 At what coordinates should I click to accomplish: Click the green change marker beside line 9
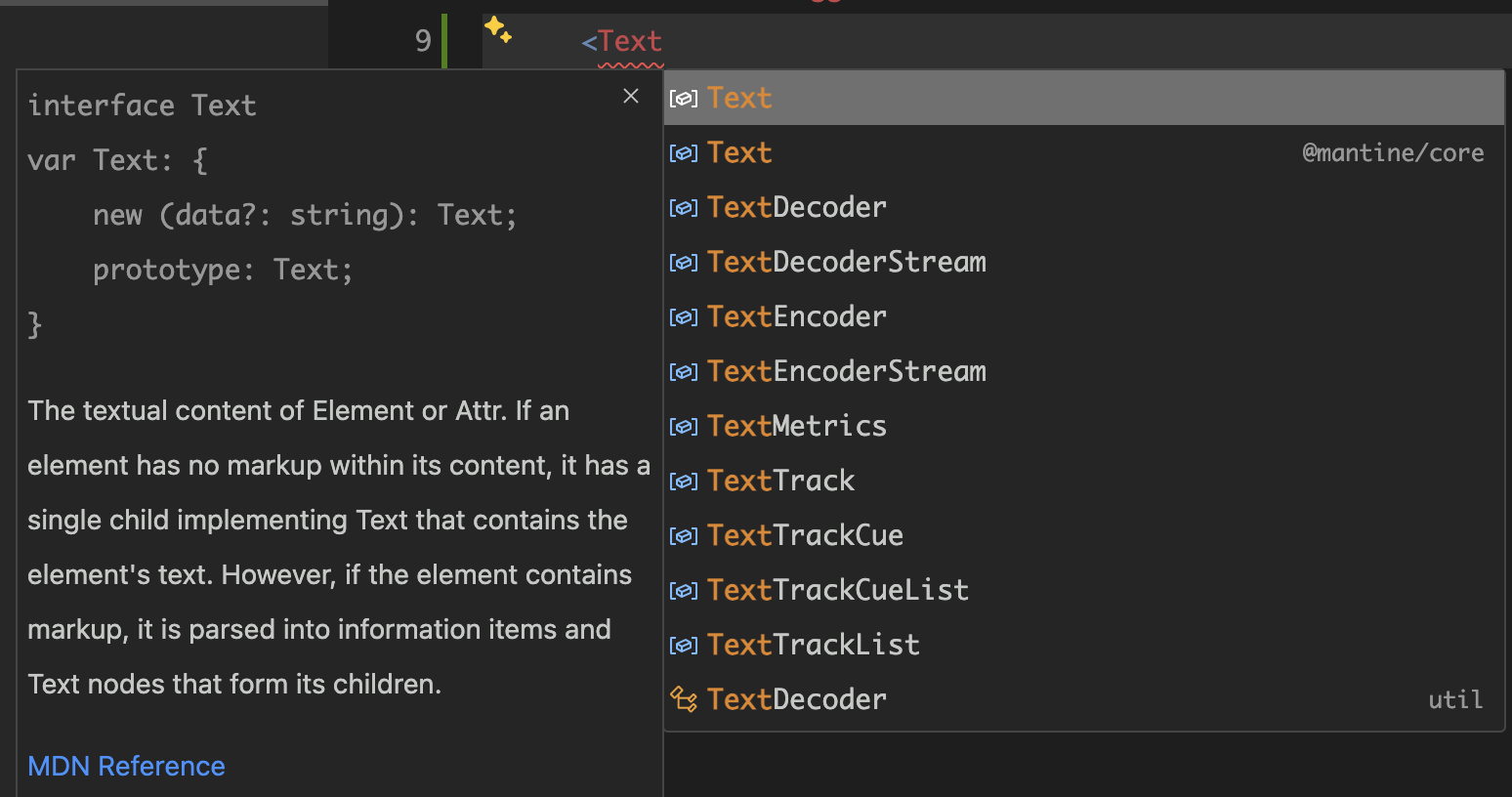444,40
